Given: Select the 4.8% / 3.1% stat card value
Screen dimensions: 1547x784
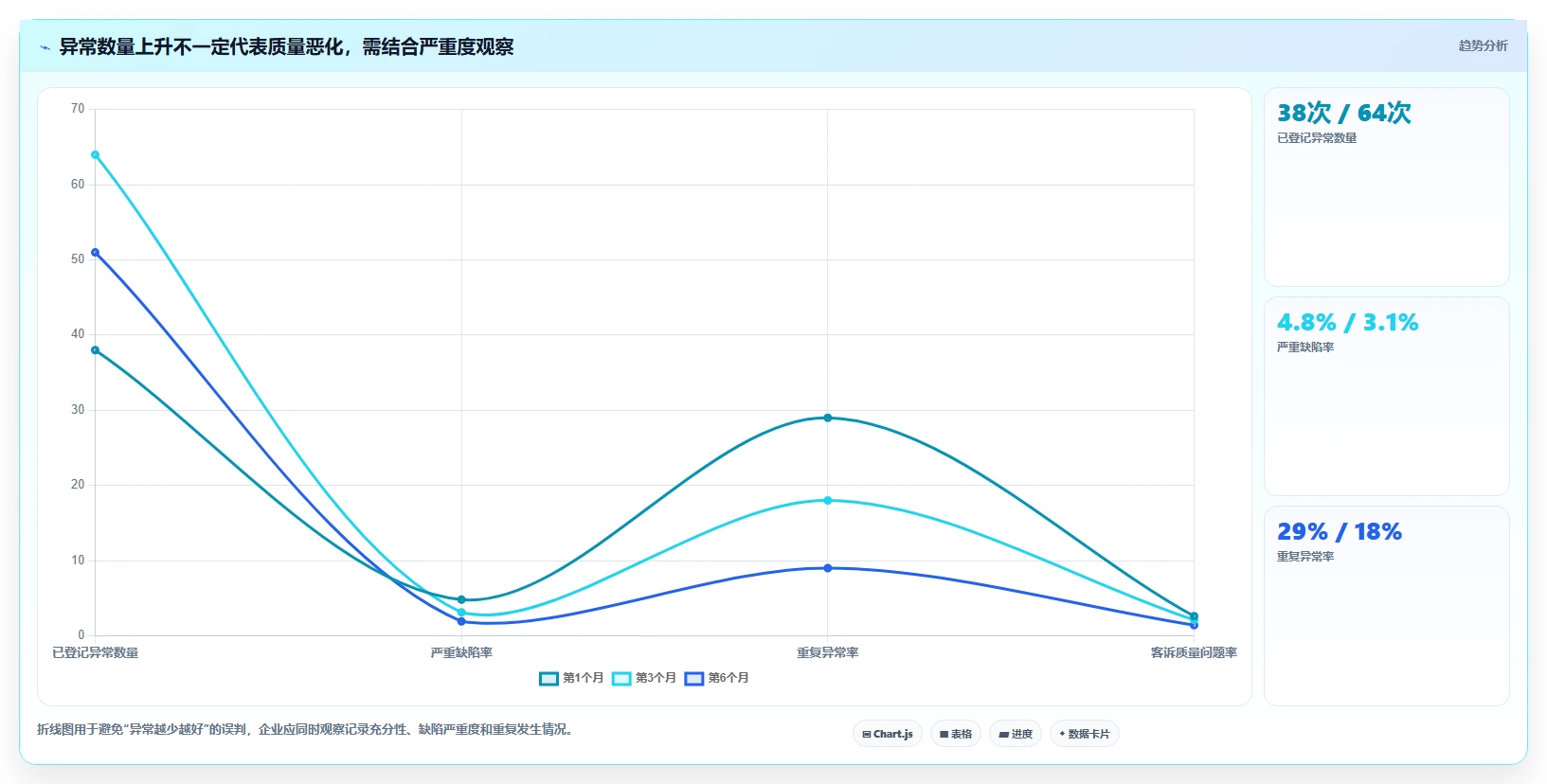Looking at the screenshot, I should [x=1347, y=323].
